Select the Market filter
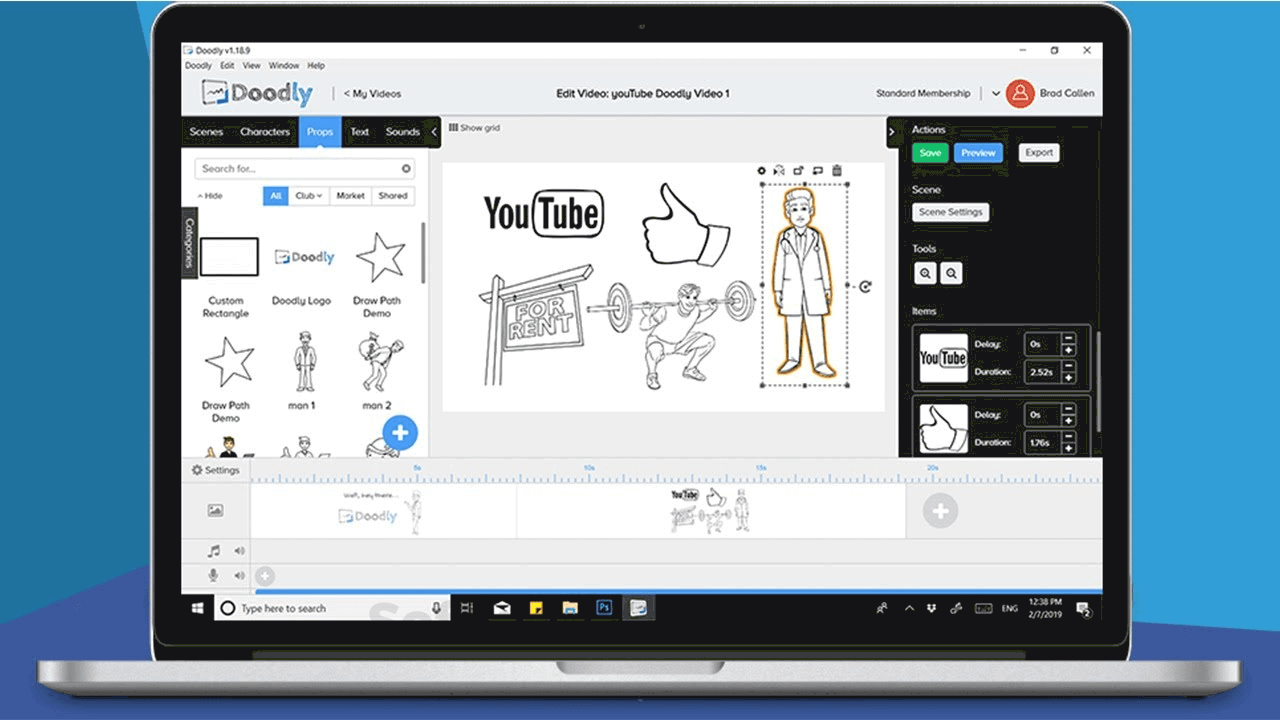Viewport: 1280px width, 720px height. tap(350, 196)
